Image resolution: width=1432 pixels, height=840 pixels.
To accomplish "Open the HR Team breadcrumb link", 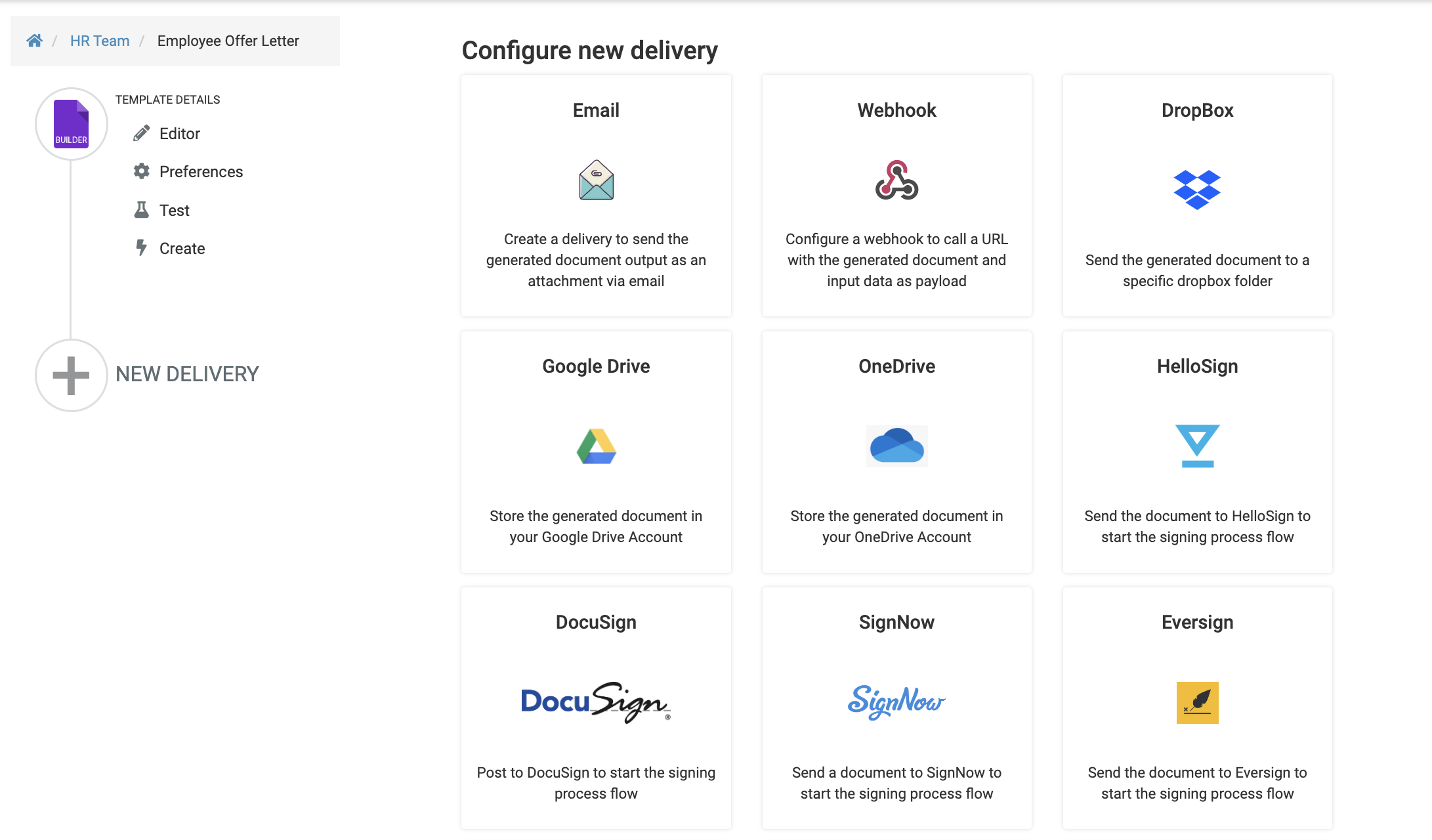I will (100, 41).
